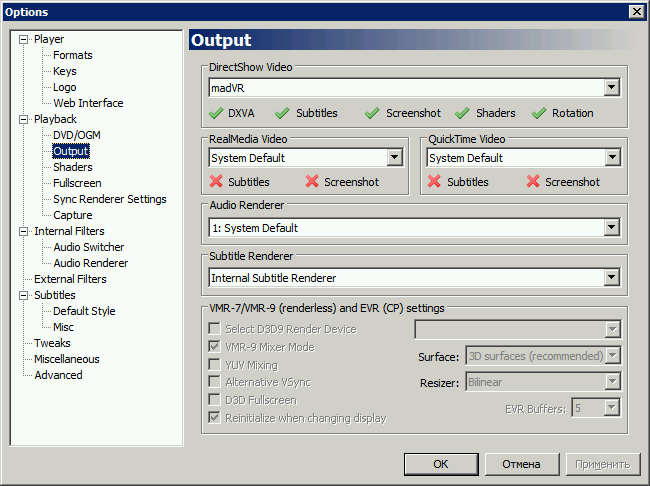Open the Audio Switcher settings page
This screenshot has width=650, height=486.
click(89, 247)
